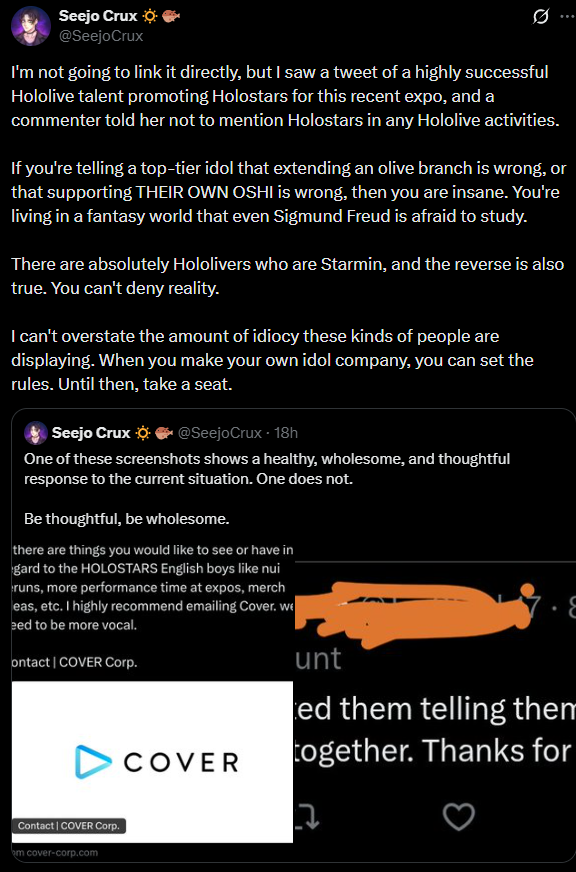Viewport: 576px width, 872px height.
Task: Click the @SeejoCrux handle below the top name
Action: (x=101, y=36)
